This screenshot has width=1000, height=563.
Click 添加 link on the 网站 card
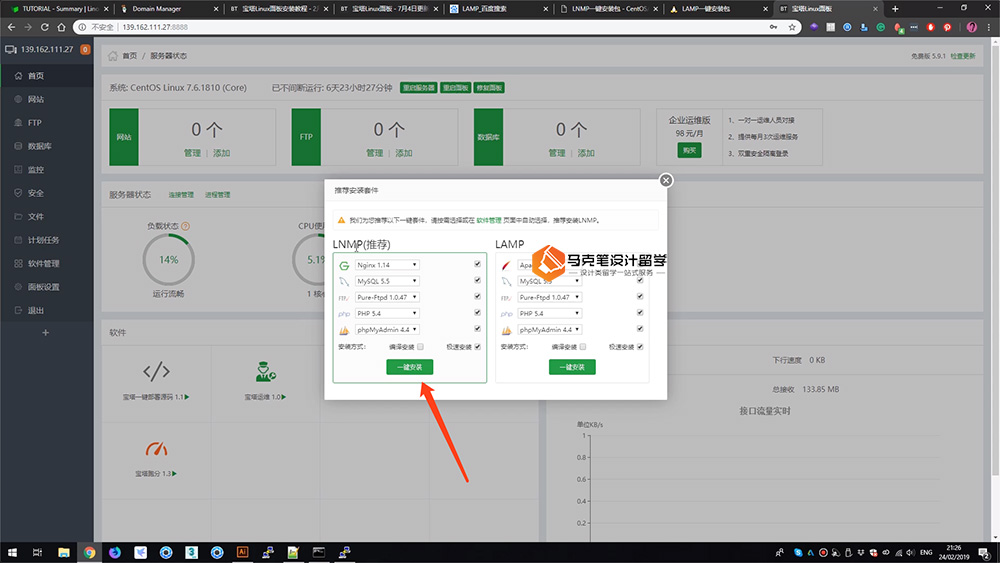[221, 153]
